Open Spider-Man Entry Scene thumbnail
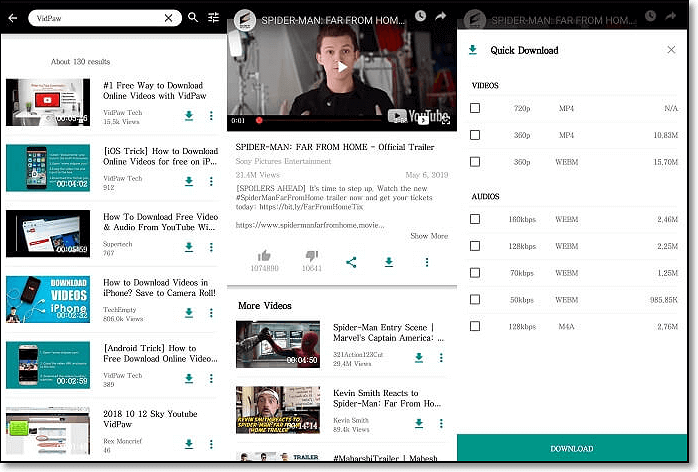The height and width of the screenshot is (472, 698). 278,344
